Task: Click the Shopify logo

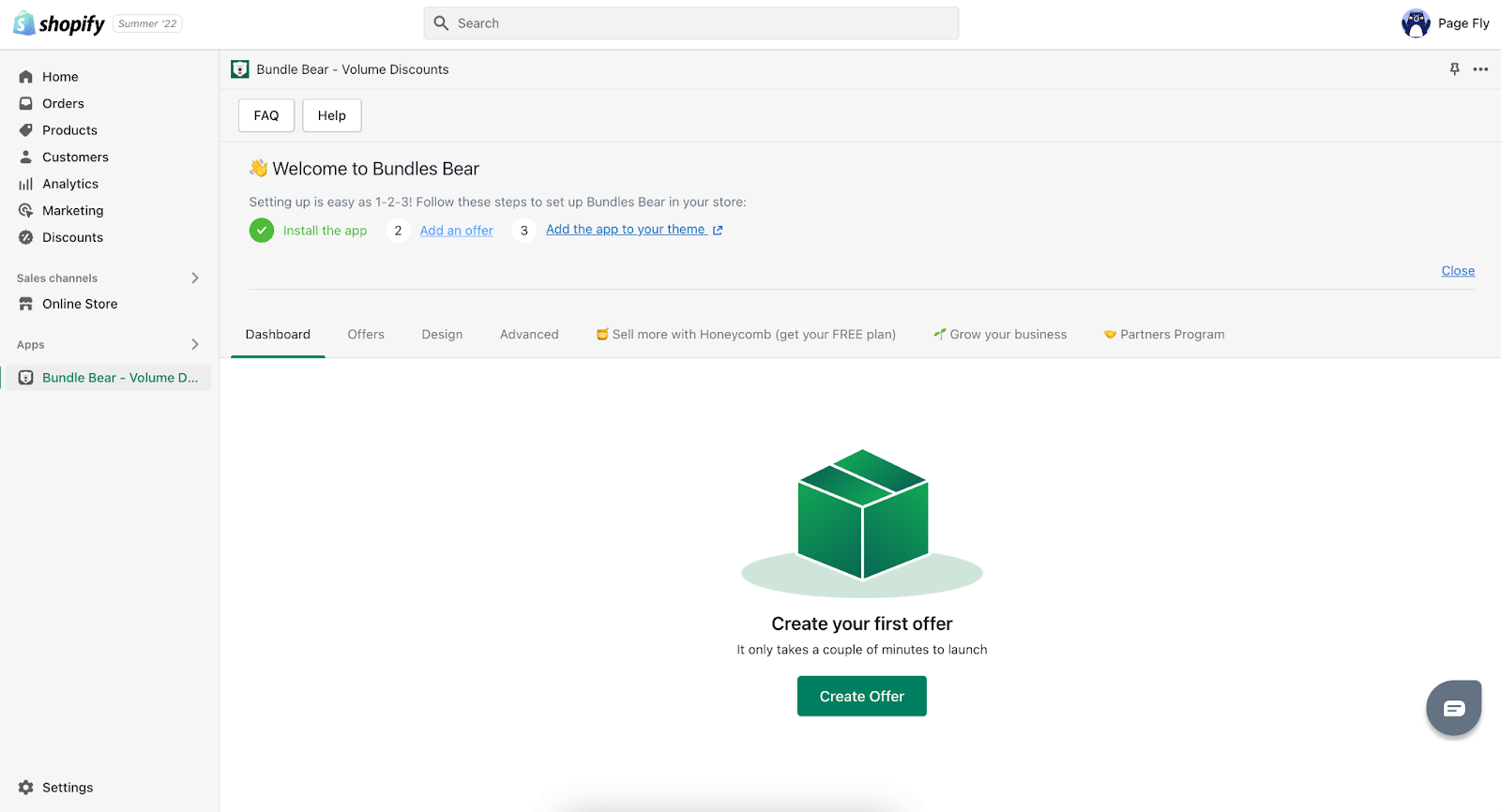Action: (x=59, y=23)
